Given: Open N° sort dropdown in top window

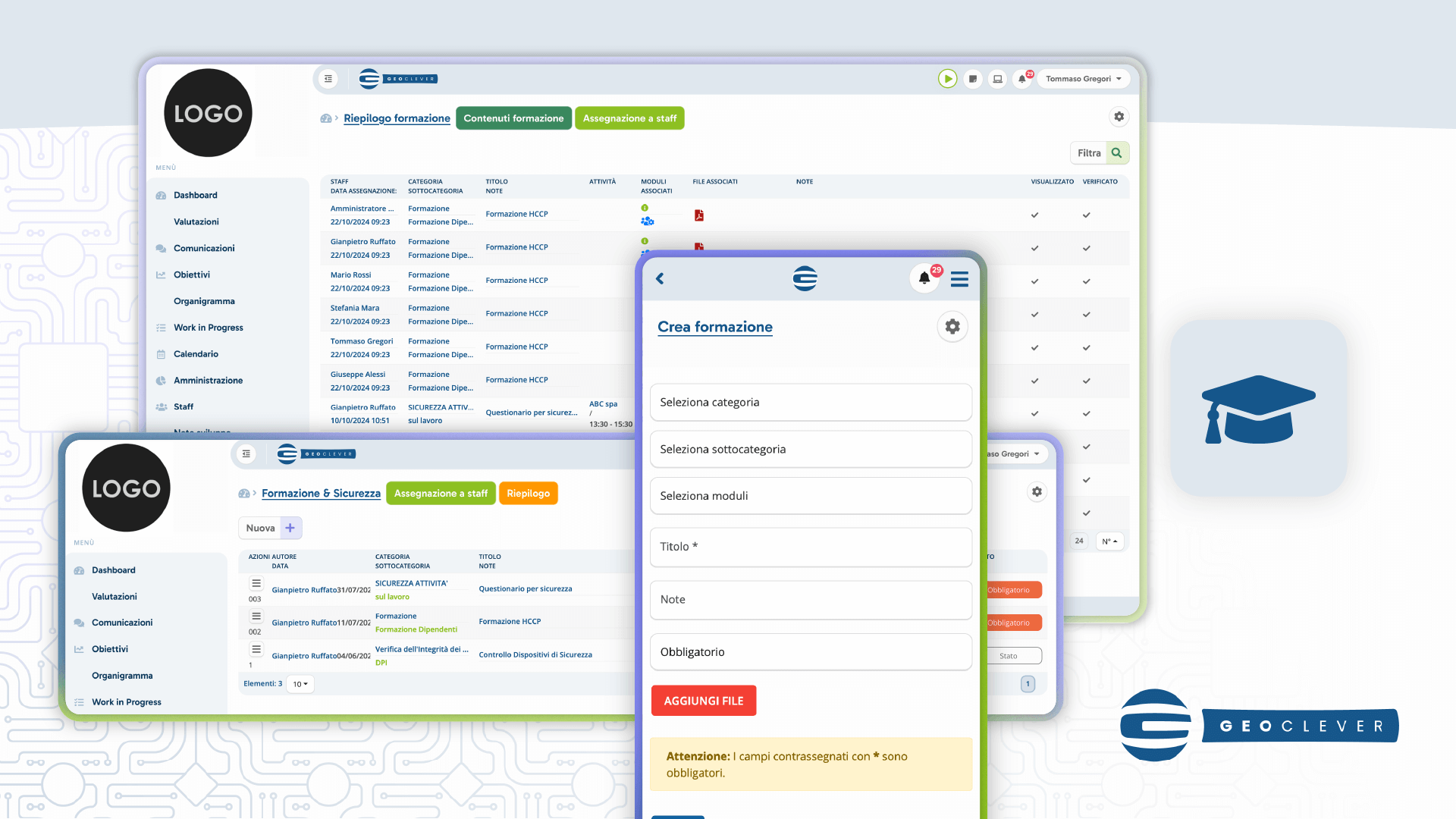Looking at the screenshot, I should 1109,541.
